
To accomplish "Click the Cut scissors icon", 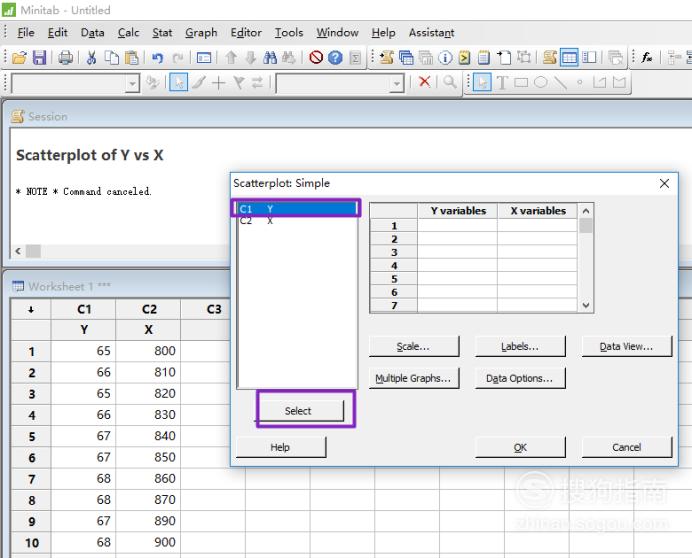I will pos(91,57).
